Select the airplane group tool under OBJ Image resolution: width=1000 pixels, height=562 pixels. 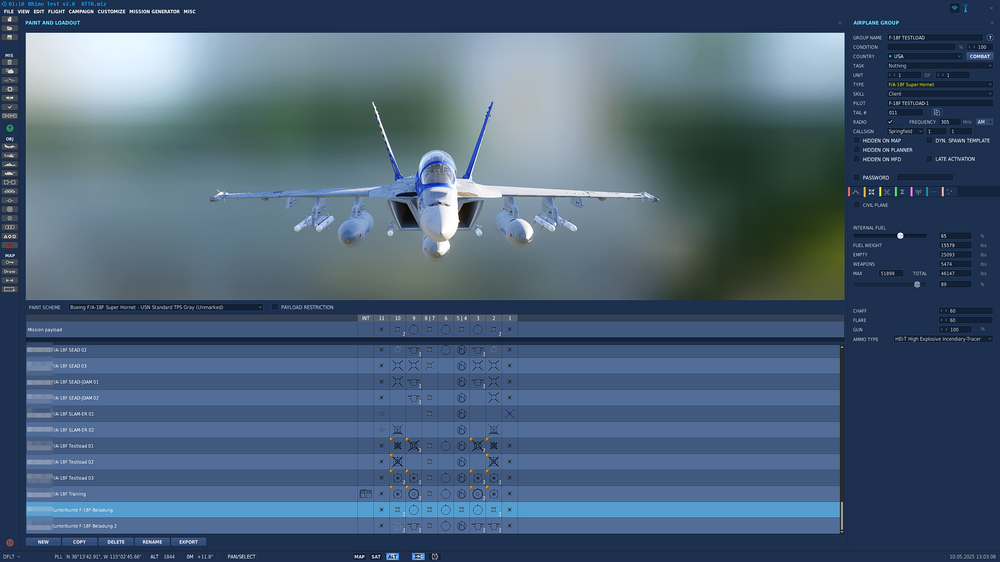pyautogui.click(x=10, y=146)
